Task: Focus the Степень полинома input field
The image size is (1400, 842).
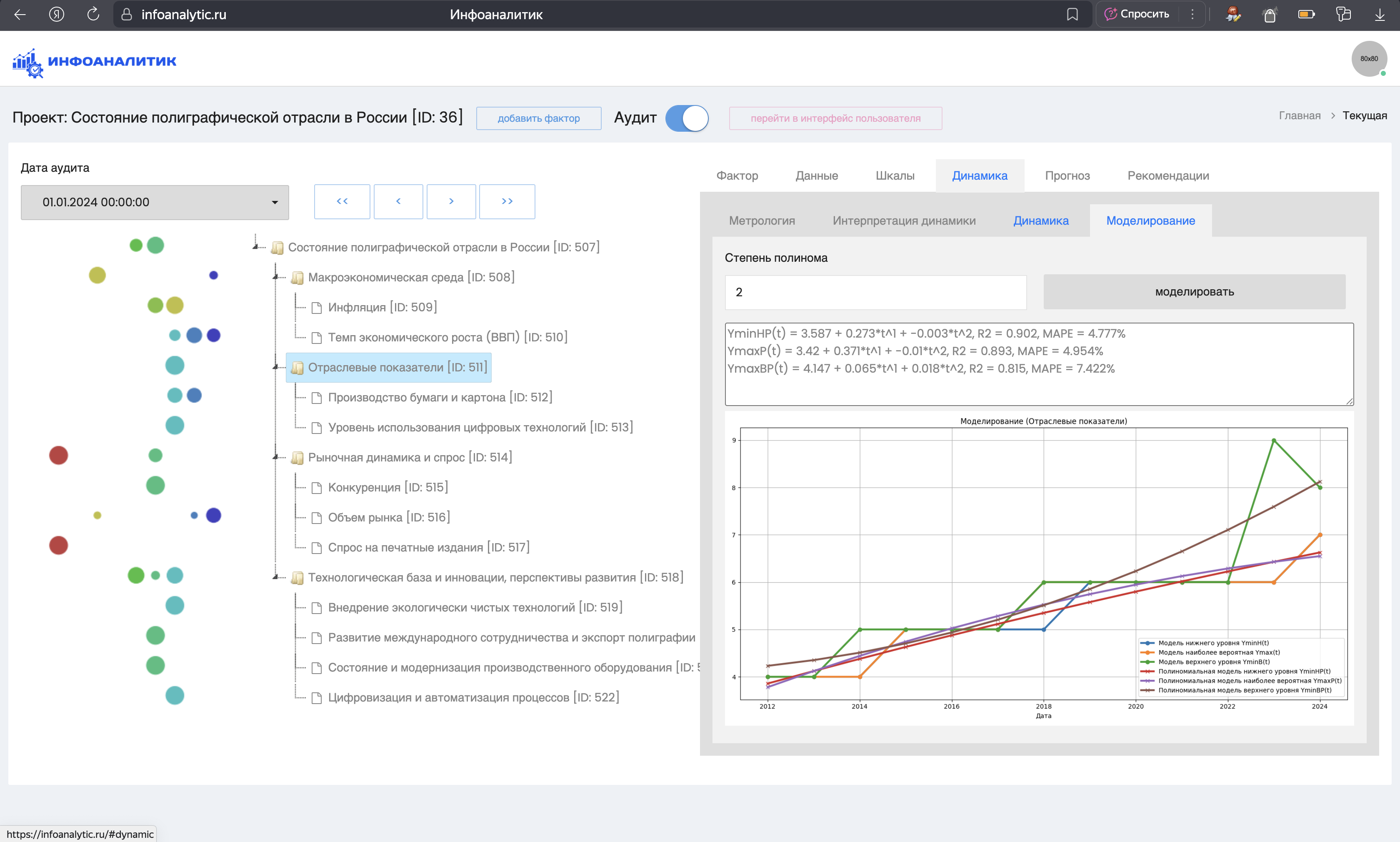Action: click(875, 292)
